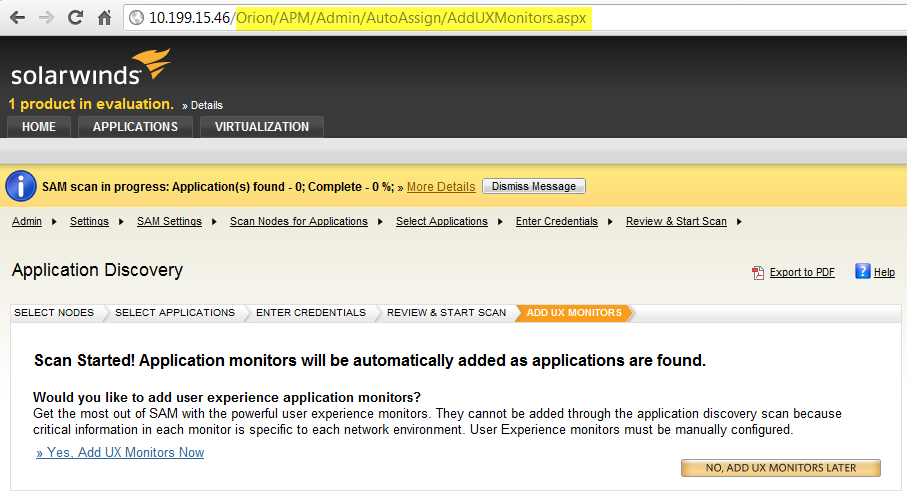Select the SELECT NODES wizard step

(x=54, y=312)
